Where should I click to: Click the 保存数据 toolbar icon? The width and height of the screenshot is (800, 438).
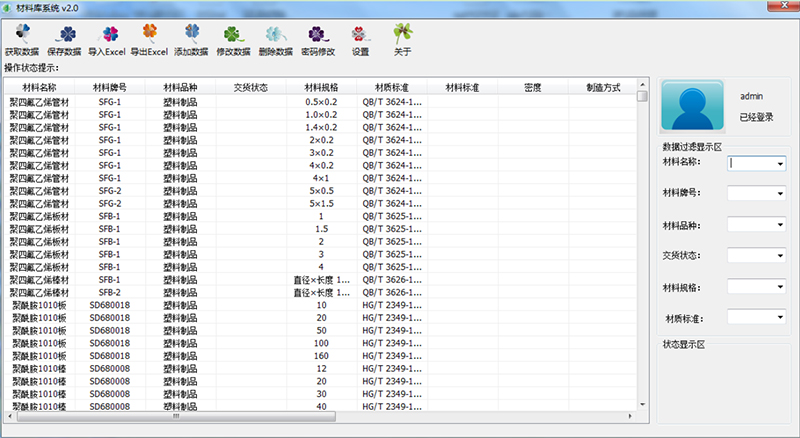(65, 38)
